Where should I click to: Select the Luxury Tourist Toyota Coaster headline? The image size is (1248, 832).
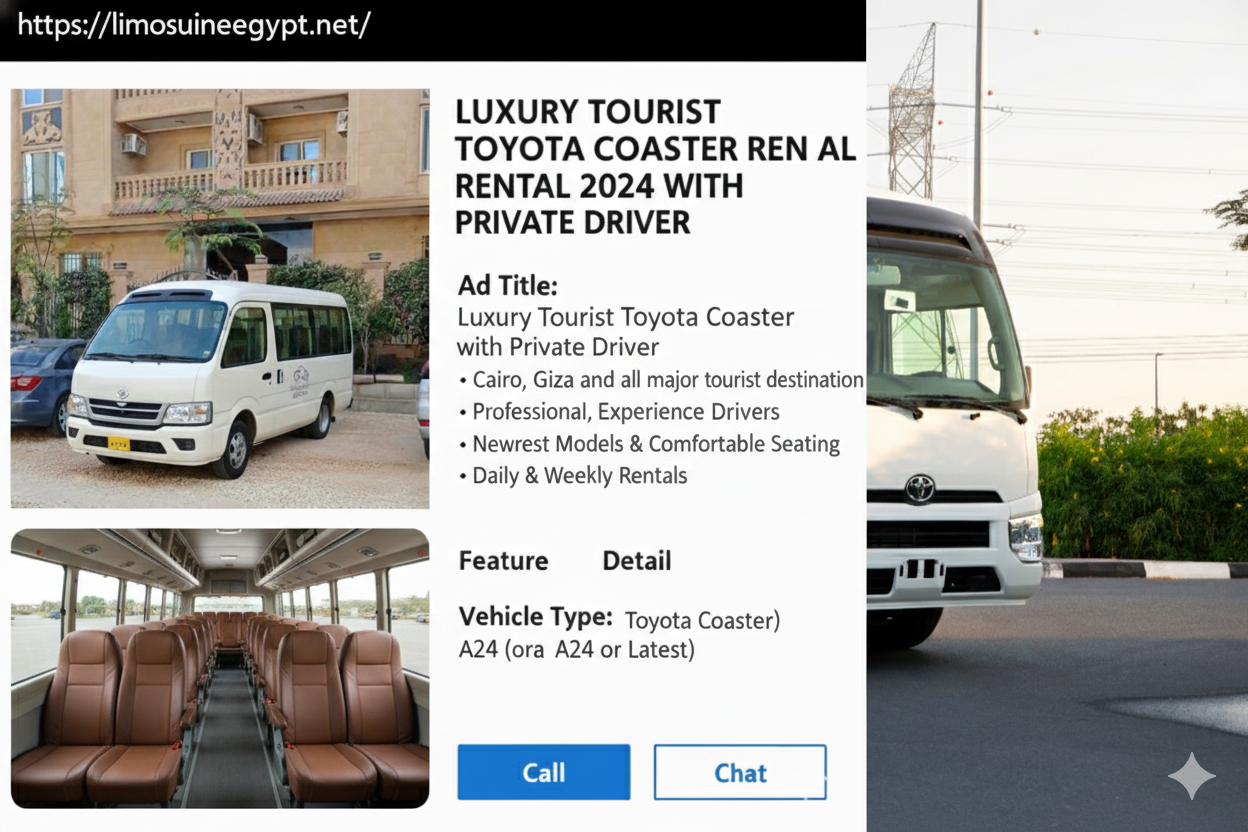656,166
